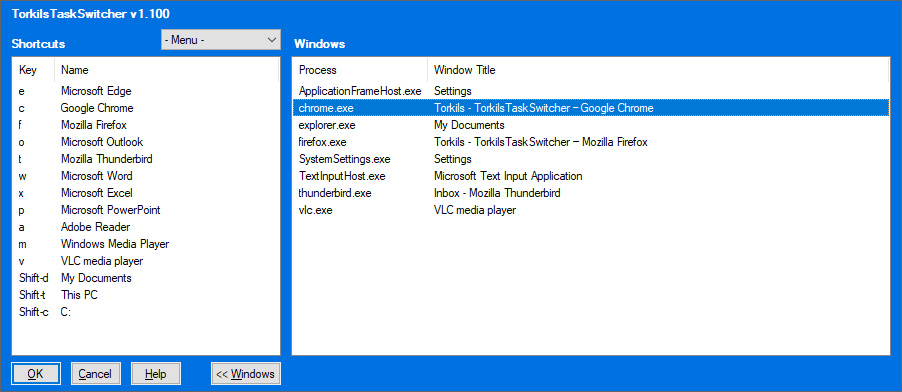
Task: Click the Name column header in Shortcuts
Action: [167, 70]
